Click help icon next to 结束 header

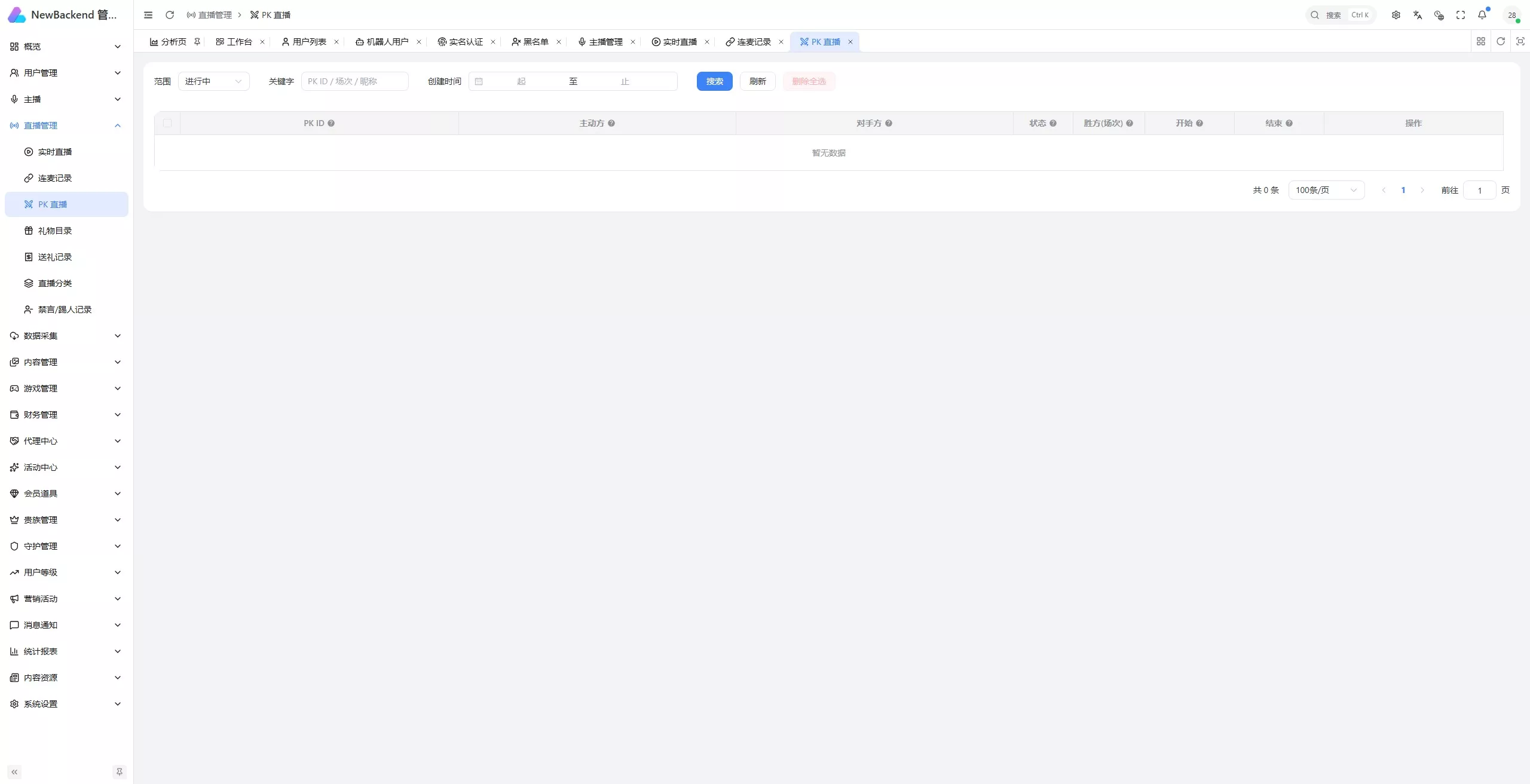[x=1289, y=123]
